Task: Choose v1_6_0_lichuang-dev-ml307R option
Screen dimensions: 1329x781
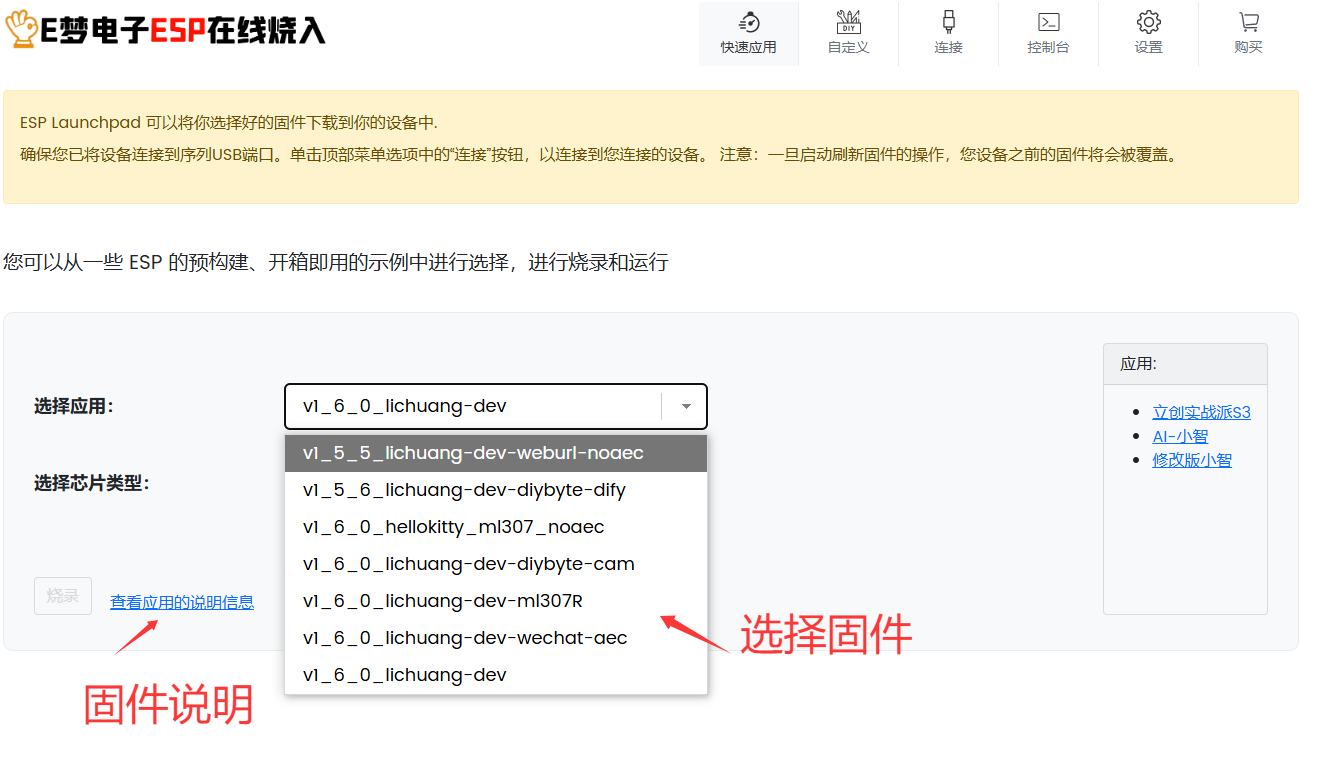Action: 442,601
